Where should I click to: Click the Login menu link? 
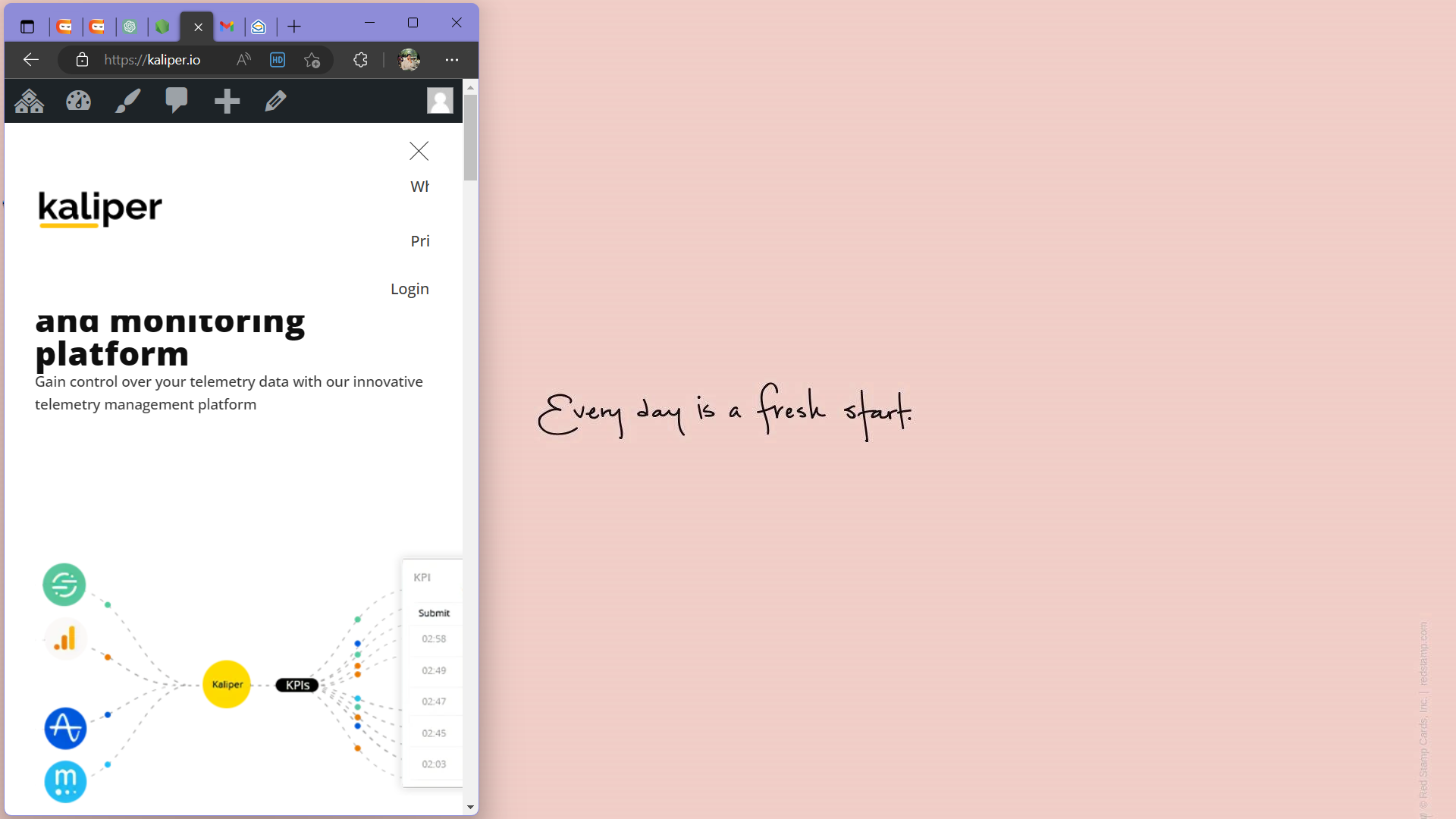click(x=409, y=289)
